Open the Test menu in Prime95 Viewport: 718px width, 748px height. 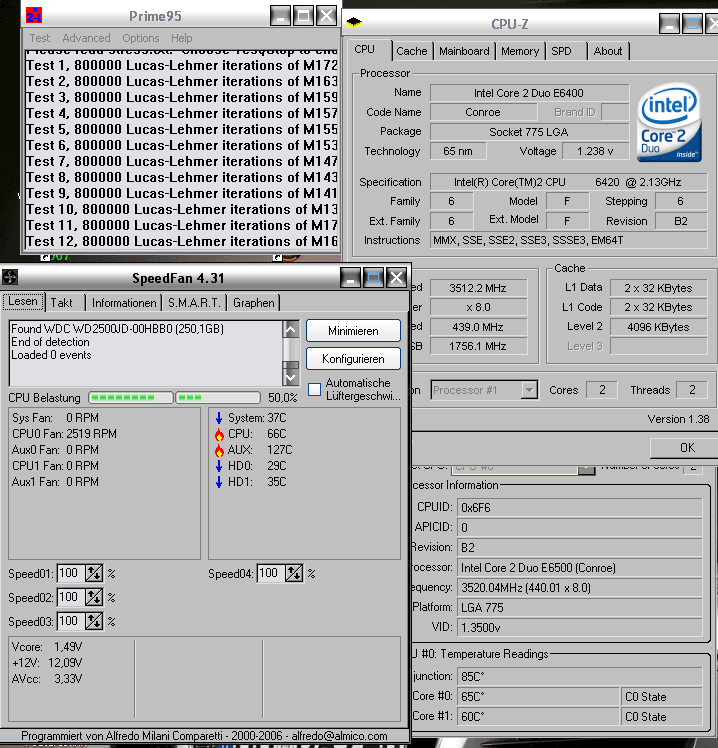tap(40, 38)
